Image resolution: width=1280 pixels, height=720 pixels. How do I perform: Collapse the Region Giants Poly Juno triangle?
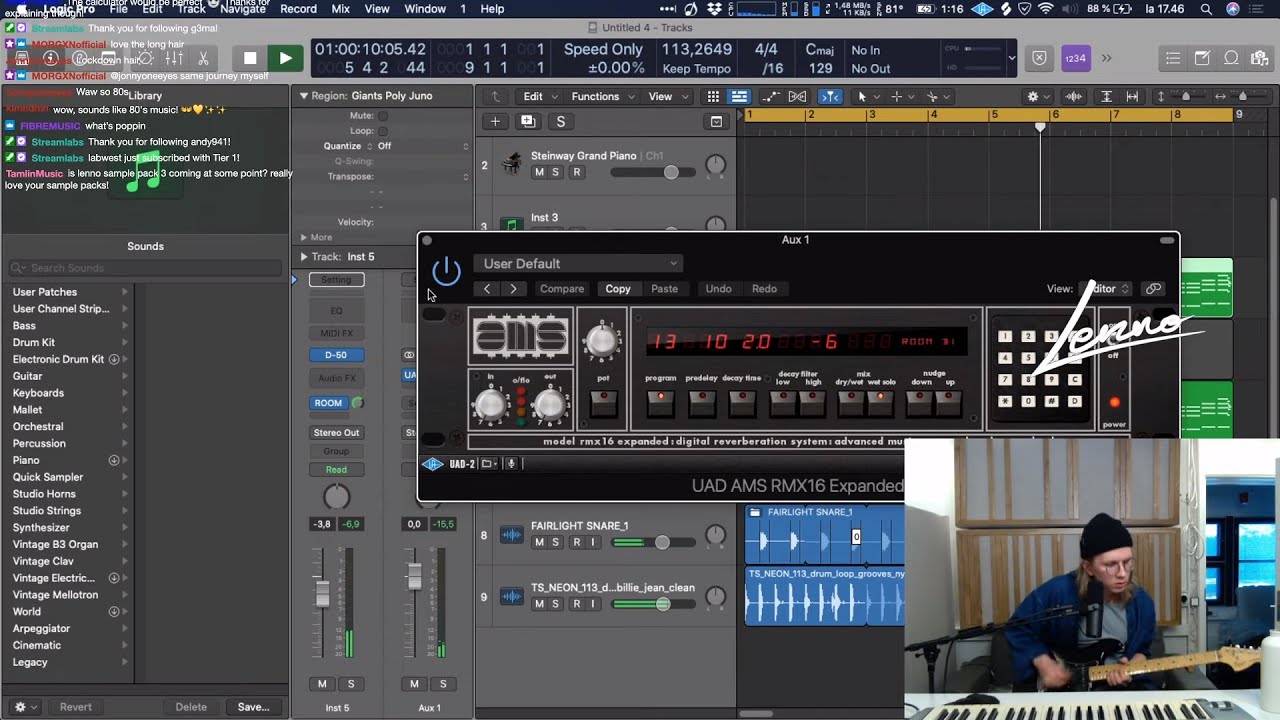point(304,96)
